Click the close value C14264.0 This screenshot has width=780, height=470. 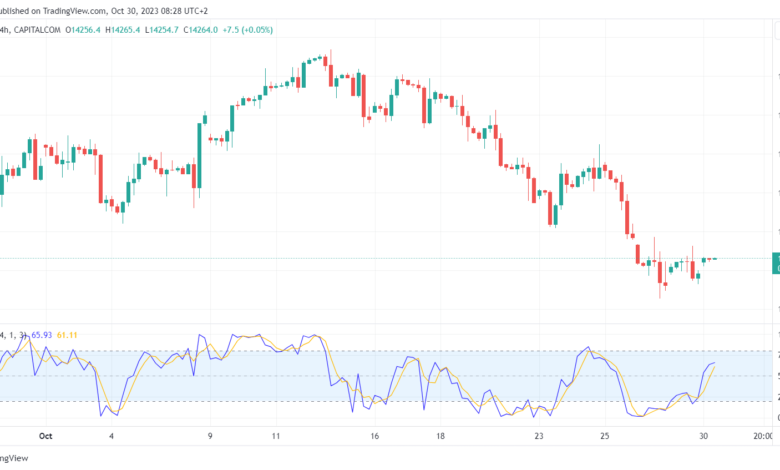coord(200,30)
